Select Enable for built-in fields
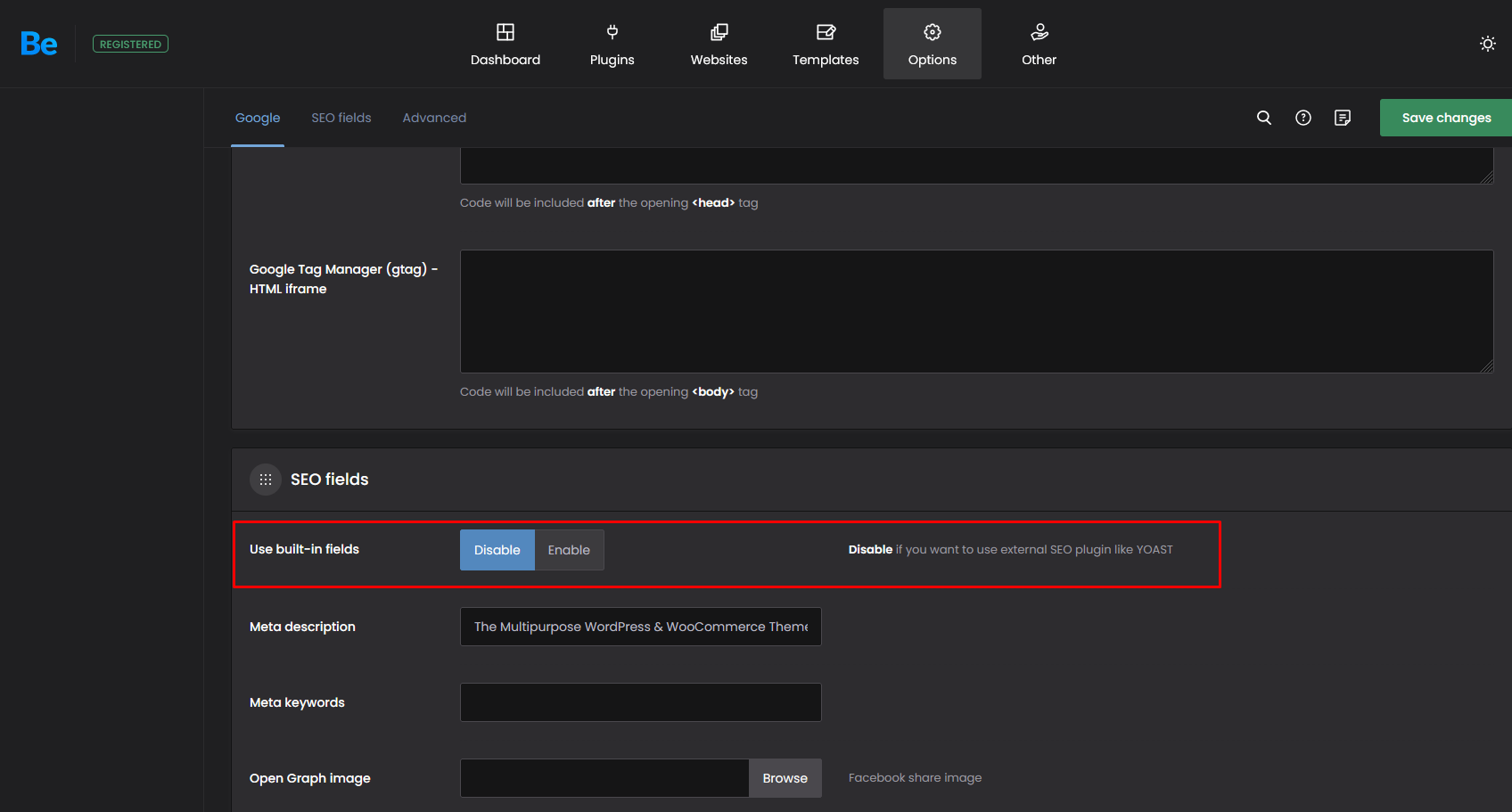 [569, 550]
